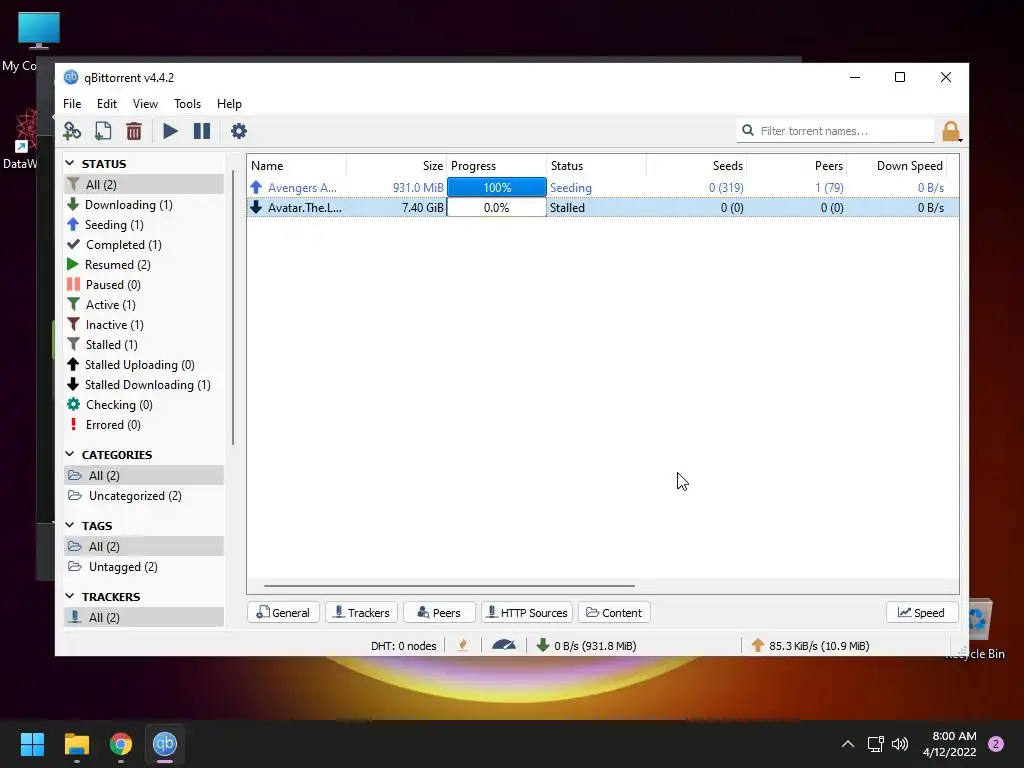Collapse the TAGS section
Screen dimensions: 1024x768
70,525
